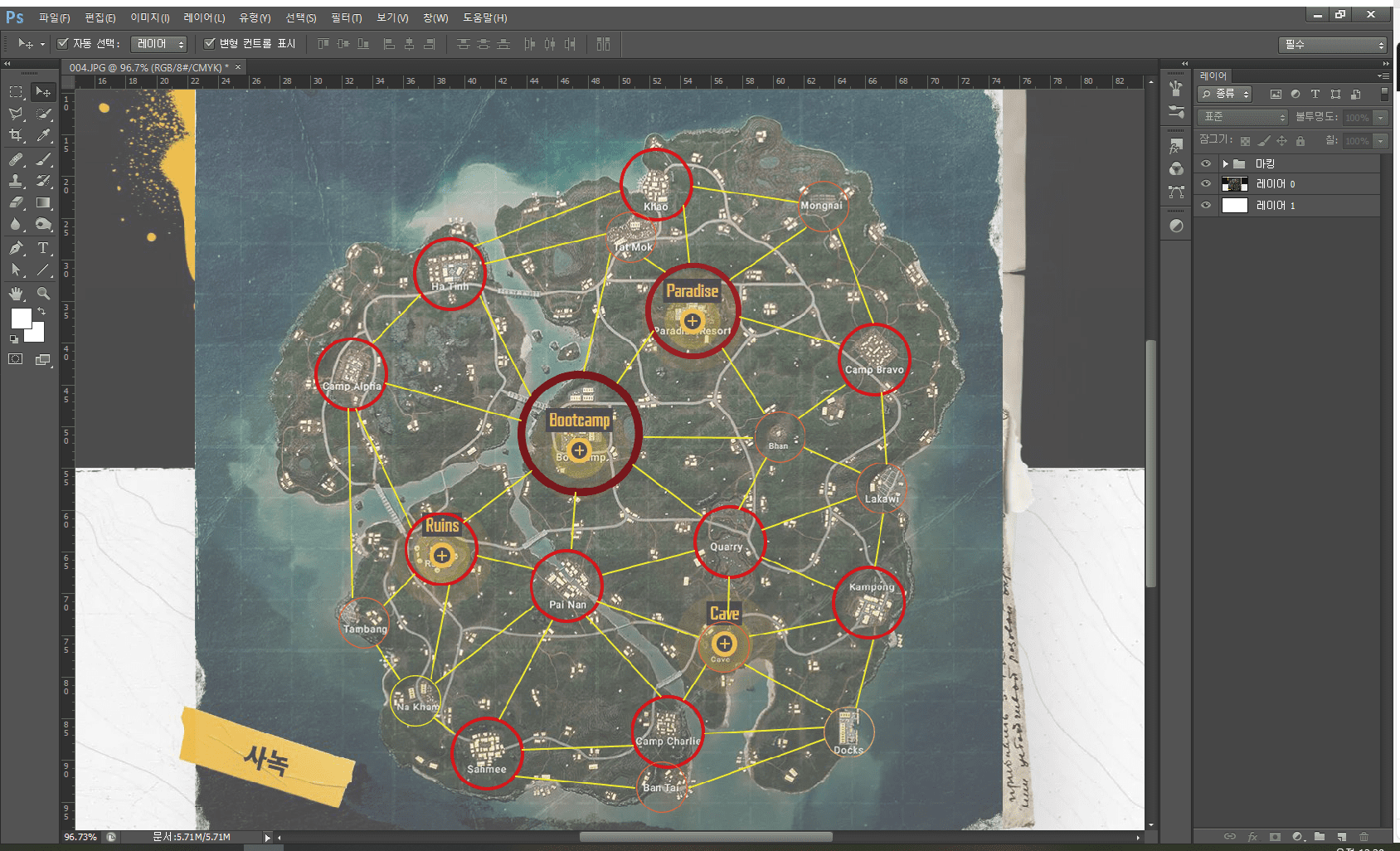The image size is (1400, 851).
Task: Hide the 레이어 0 layer
Action: pyautogui.click(x=1206, y=184)
